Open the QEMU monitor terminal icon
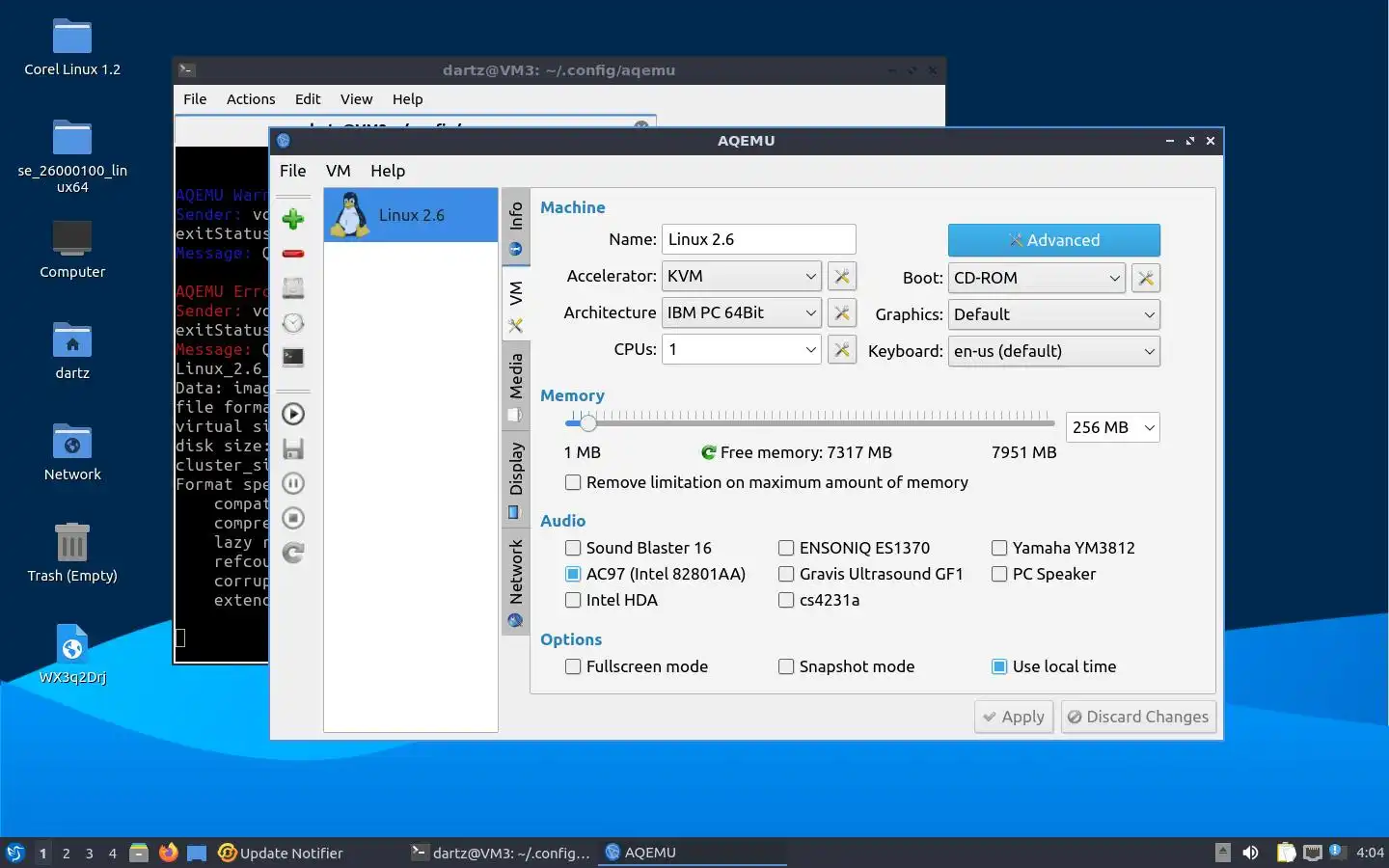Screen dimensions: 1389x868 [x=293, y=358]
